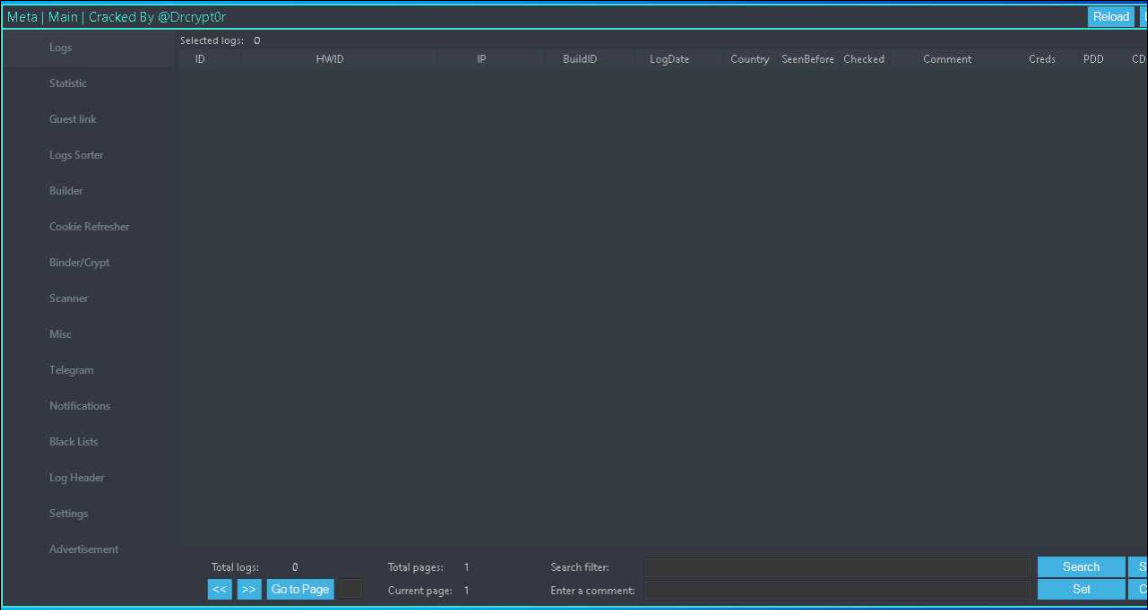Click the Go to Page button
This screenshot has width=1148, height=610.
[299, 589]
